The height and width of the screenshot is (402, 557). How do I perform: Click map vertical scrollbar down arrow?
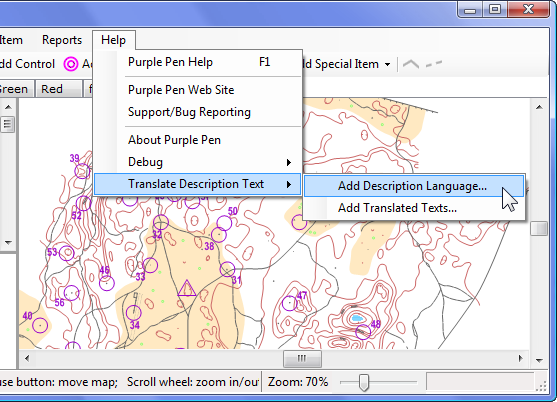coord(539,360)
